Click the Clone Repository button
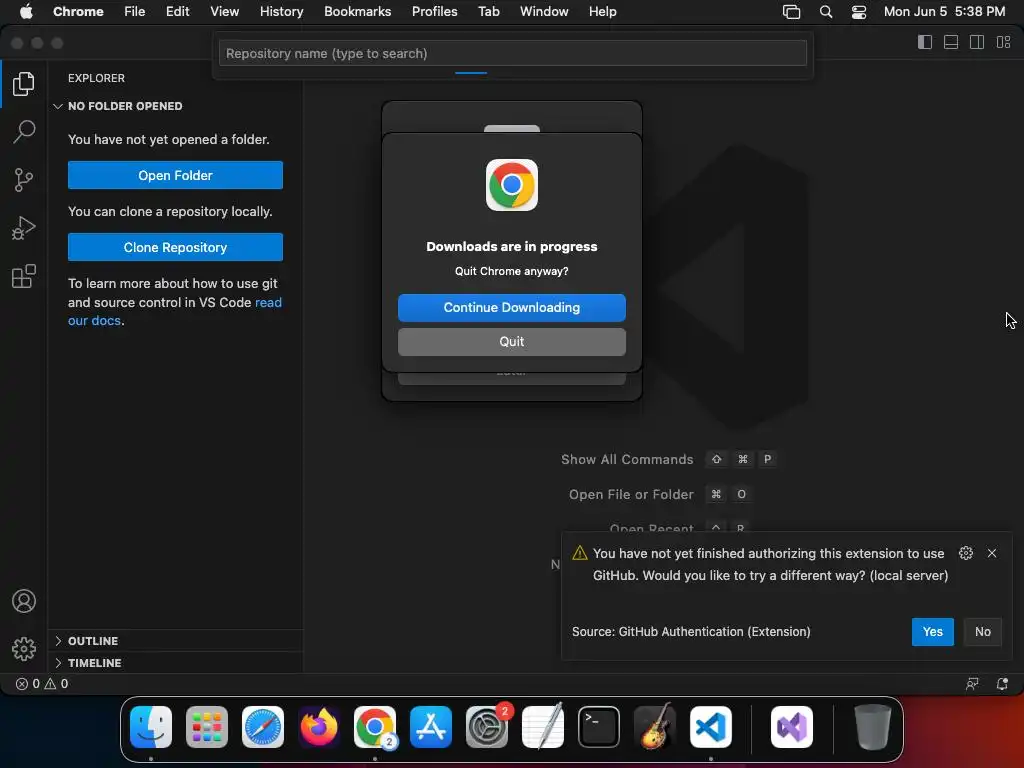 click(x=175, y=247)
